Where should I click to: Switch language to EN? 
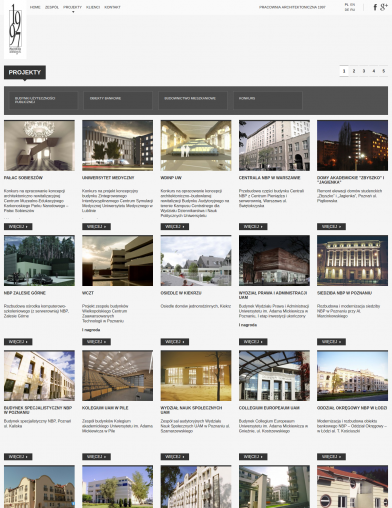click(353, 5)
